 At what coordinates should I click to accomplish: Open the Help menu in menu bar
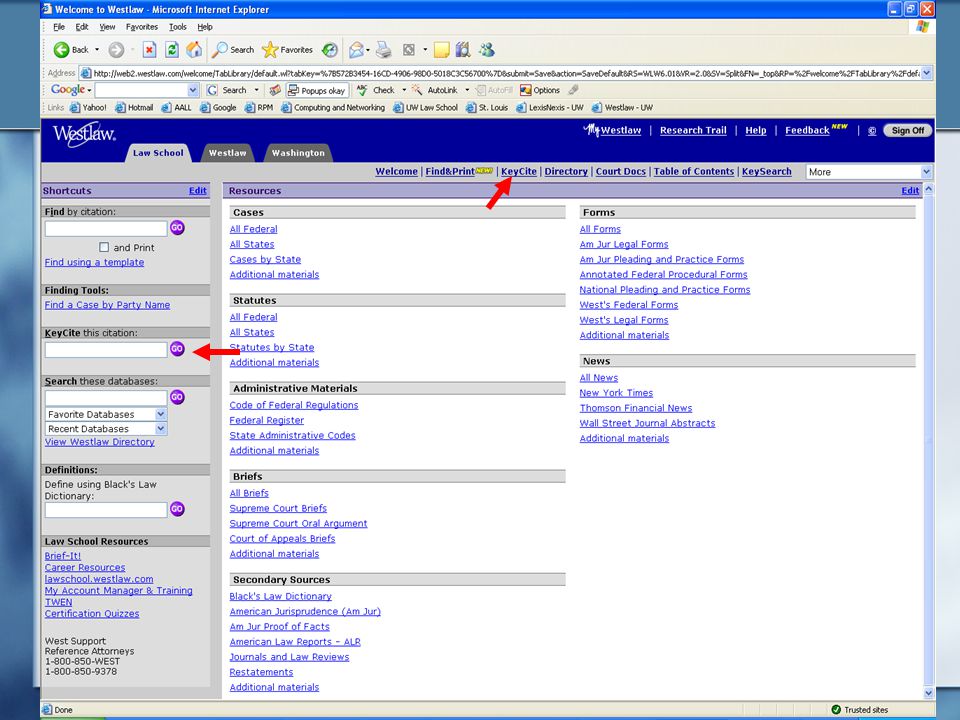click(205, 27)
